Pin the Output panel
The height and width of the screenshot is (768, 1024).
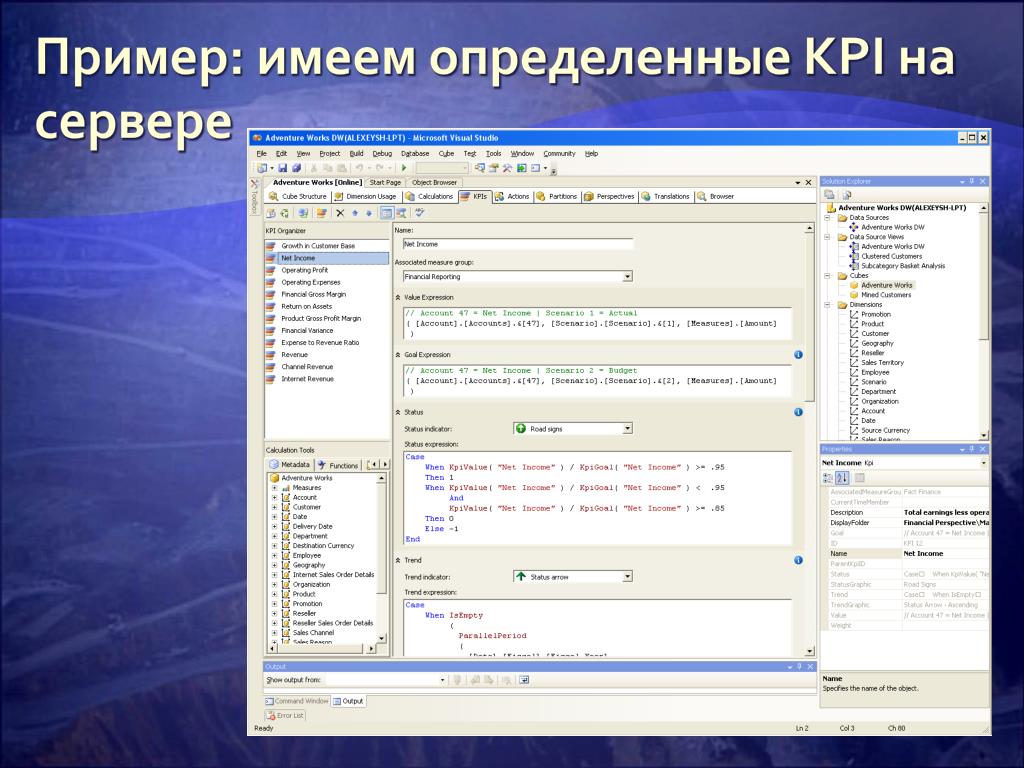coord(799,666)
